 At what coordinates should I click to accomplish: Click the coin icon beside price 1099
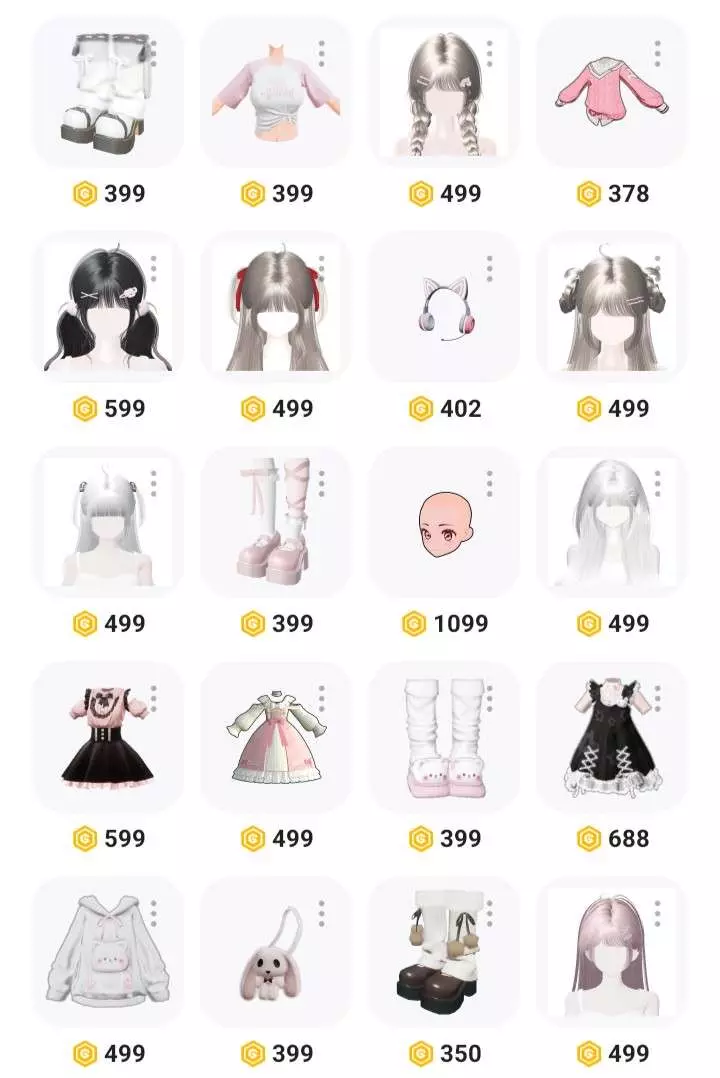pyautogui.click(x=414, y=624)
